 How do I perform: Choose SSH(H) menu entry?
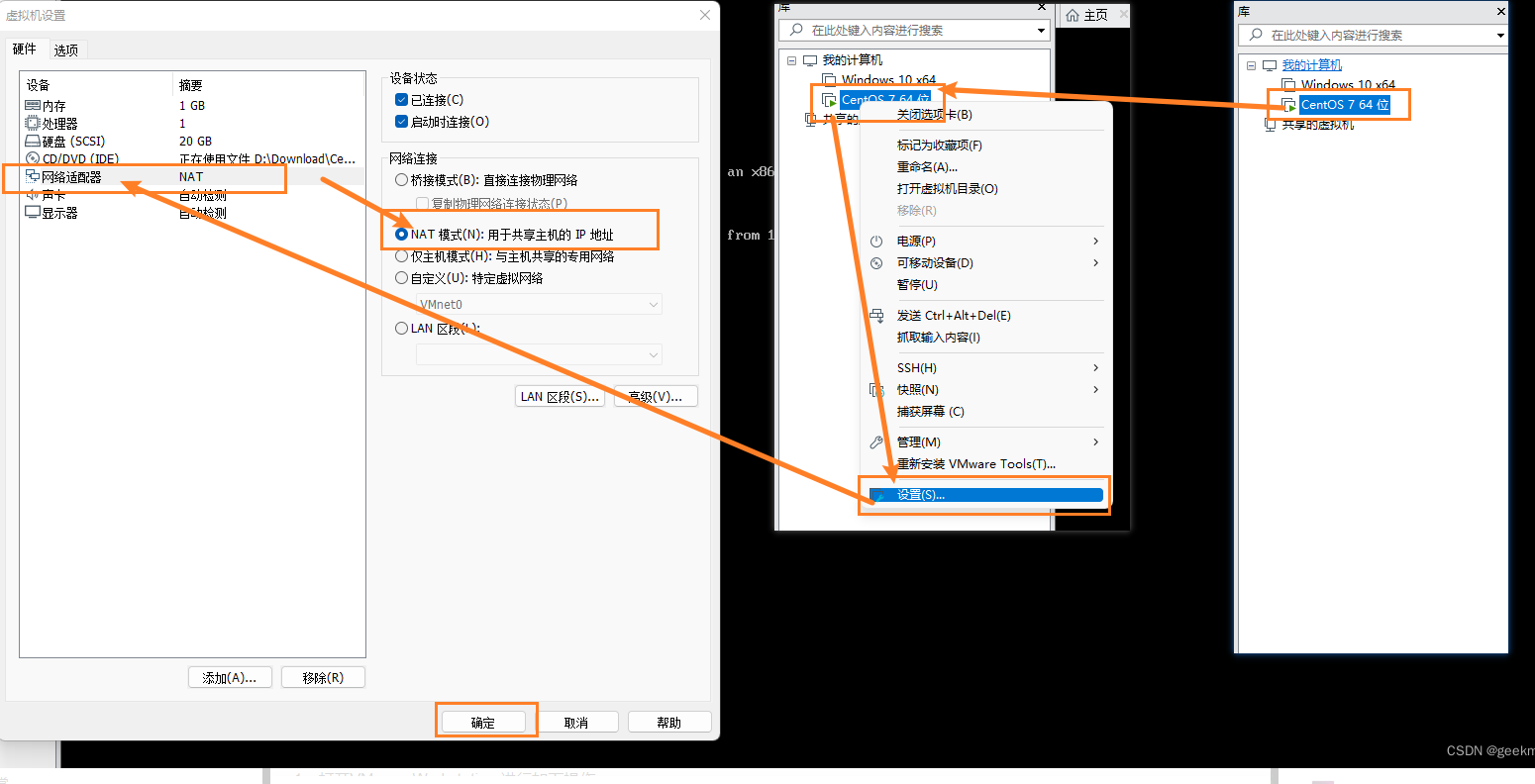coord(916,368)
